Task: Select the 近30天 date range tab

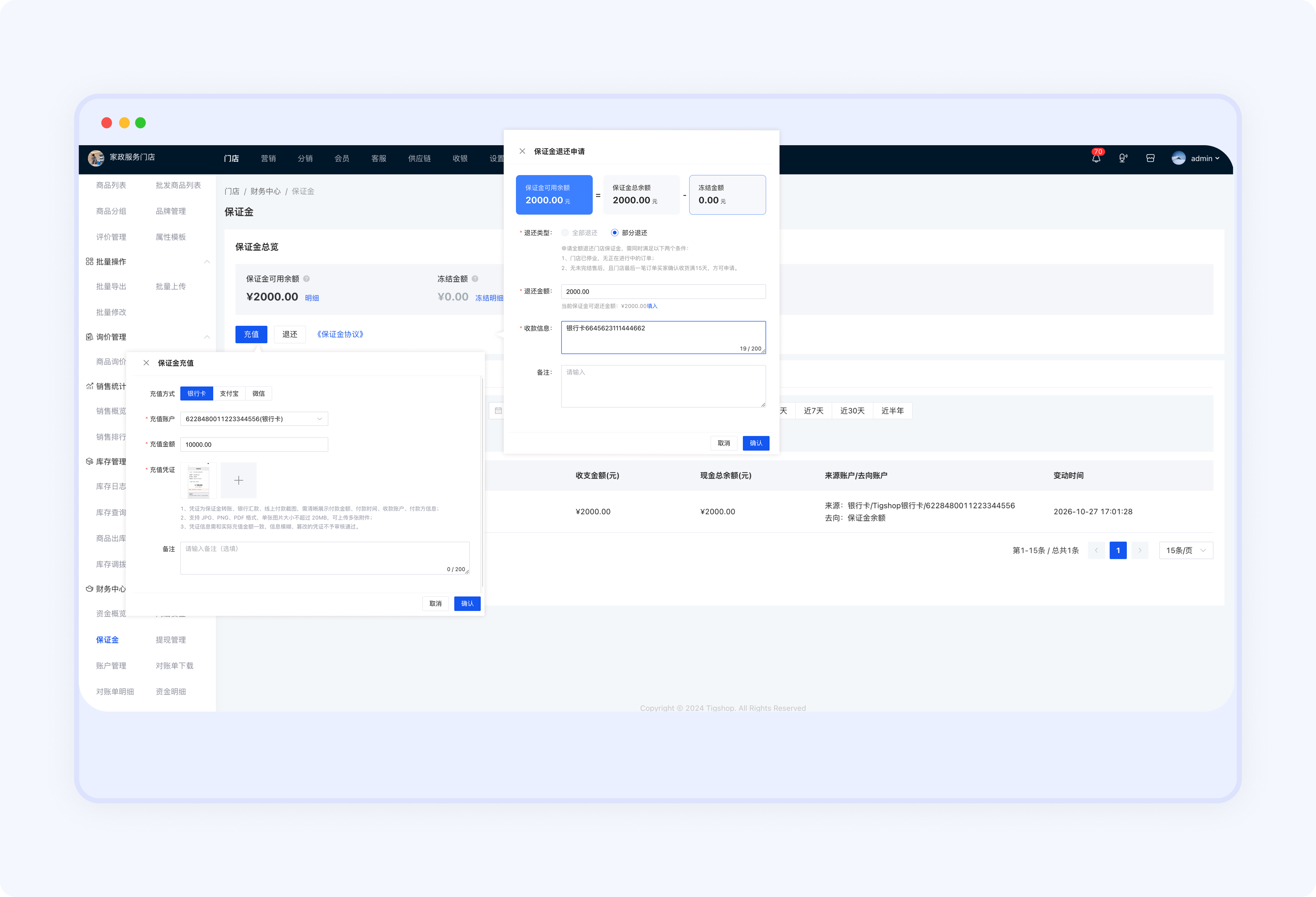Action: 852,411
